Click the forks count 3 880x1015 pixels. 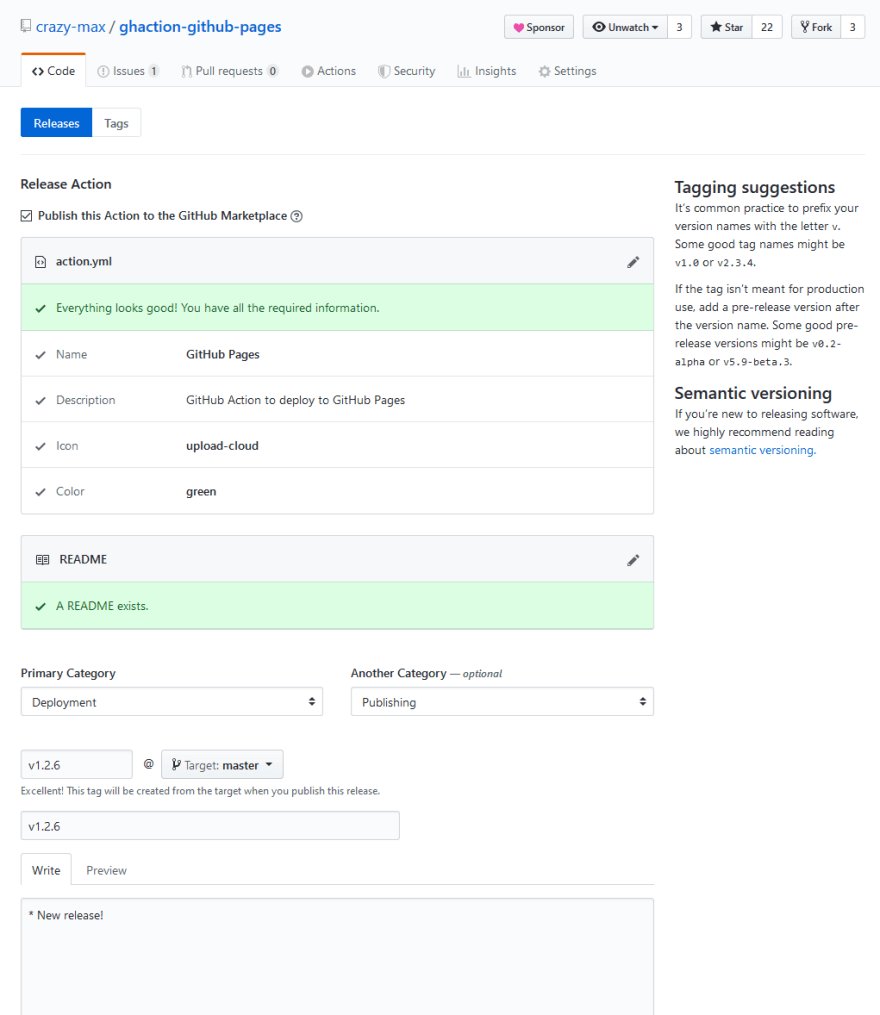pyautogui.click(x=853, y=27)
